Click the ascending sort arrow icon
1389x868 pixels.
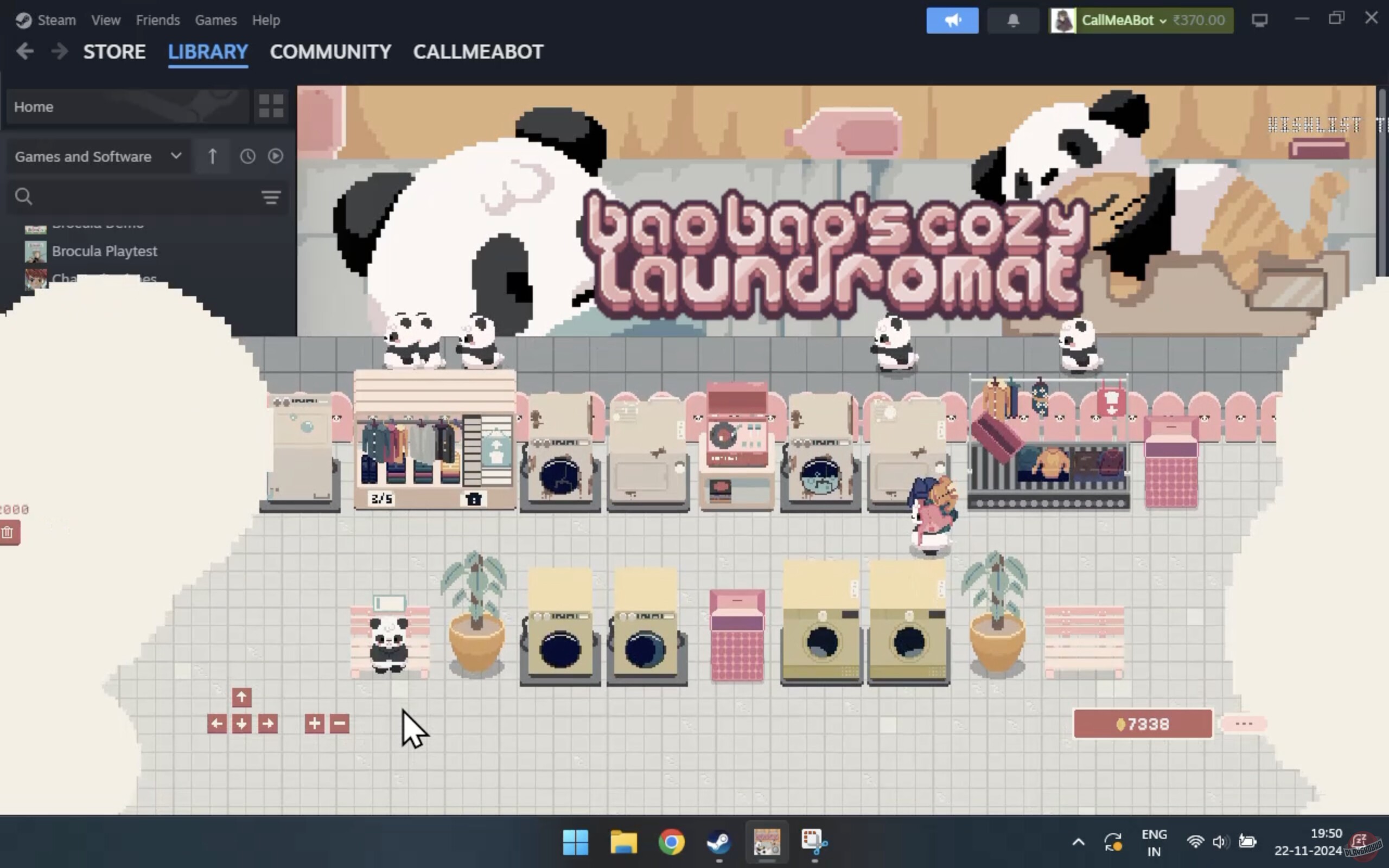[212, 156]
